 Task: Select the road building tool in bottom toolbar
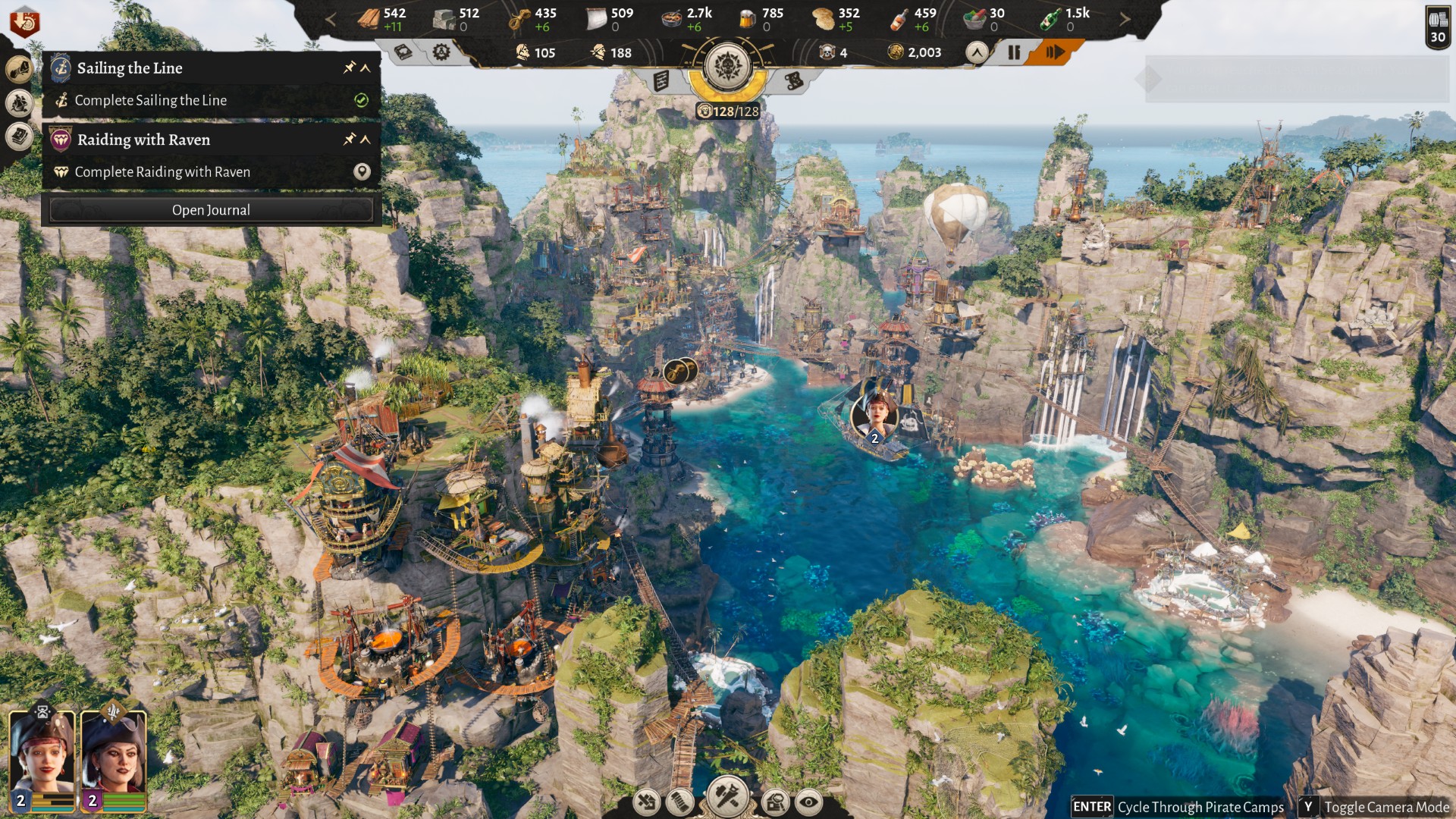click(680, 802)
